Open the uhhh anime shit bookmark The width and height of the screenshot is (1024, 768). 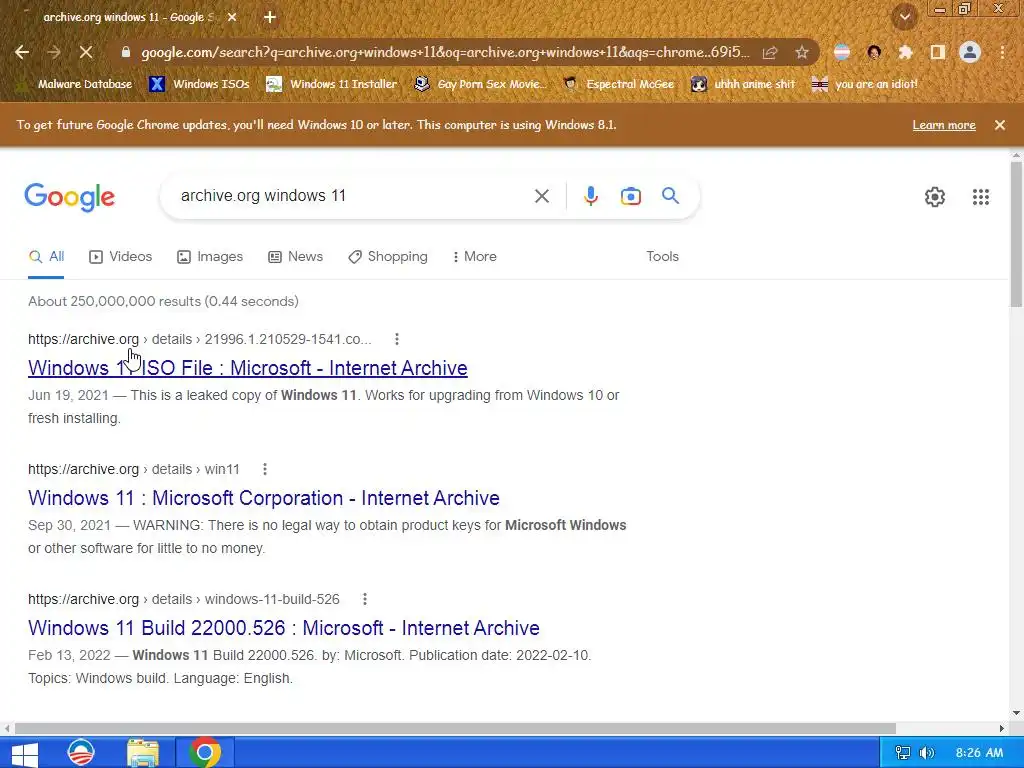[744, 84]
